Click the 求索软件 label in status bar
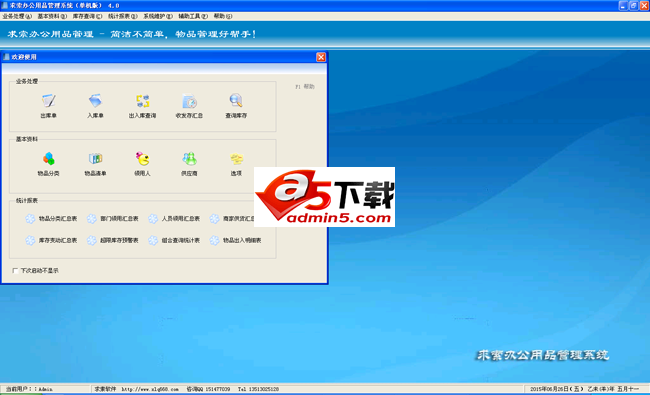This screenshot has width=650, height=395. point(105,389)
